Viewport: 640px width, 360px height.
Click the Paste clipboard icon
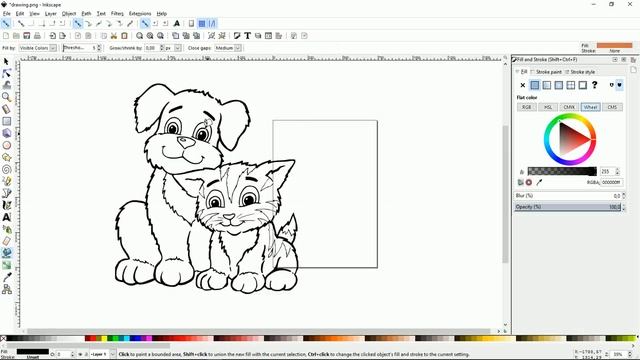[x=124, y=36]
